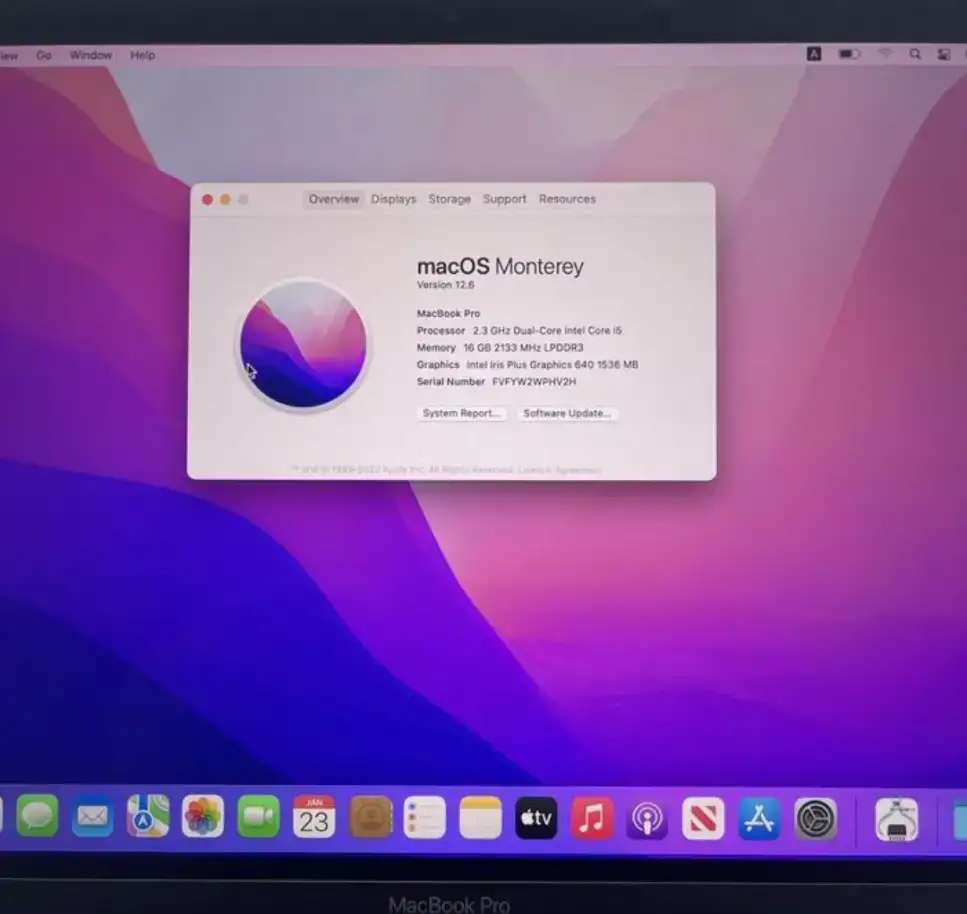The width and height of the screenshot is (967, 914).
Task: Open Calendar showing Jan 23
Action: pos(314,817)
